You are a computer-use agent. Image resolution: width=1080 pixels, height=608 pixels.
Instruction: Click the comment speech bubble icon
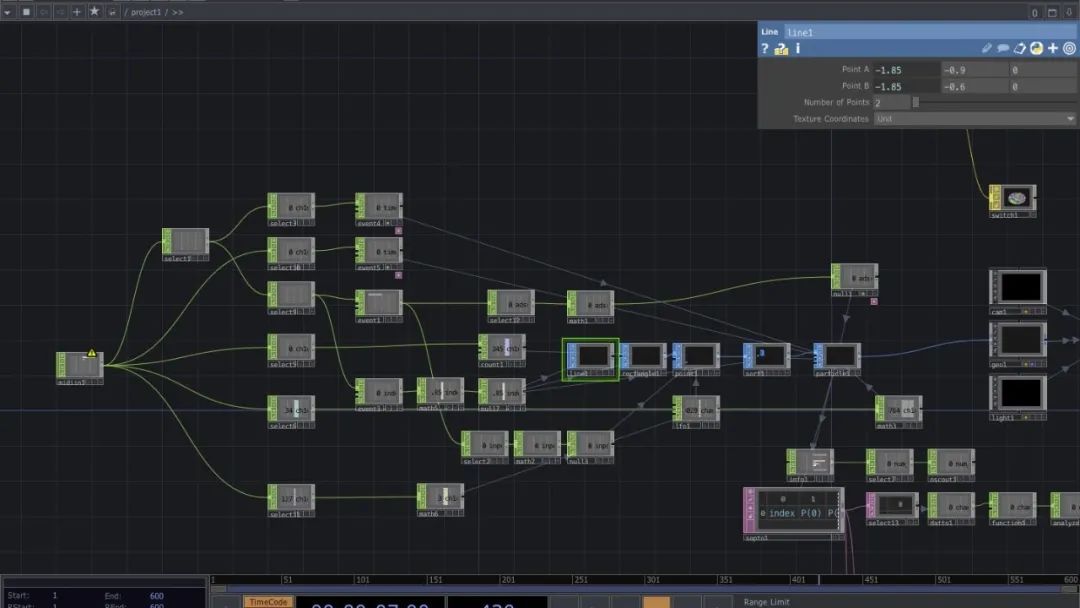[x=1003, y=48]
